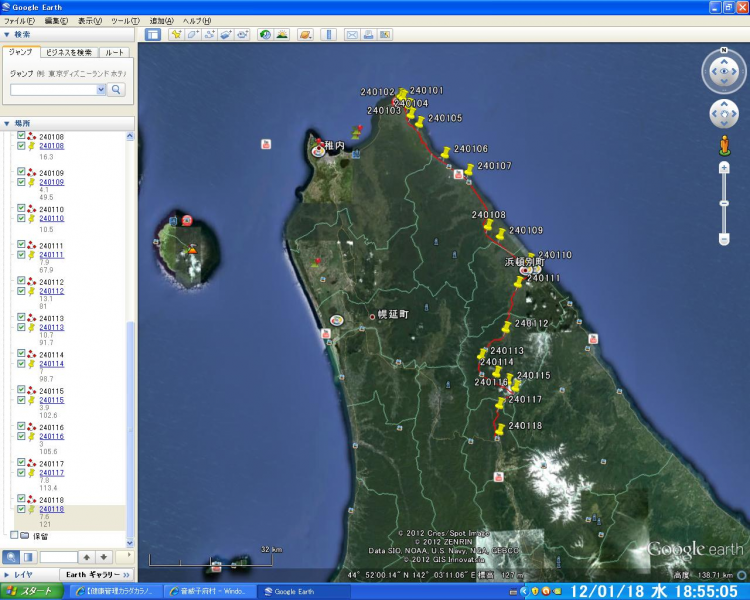750x600 pixels.
Task: Click View in Google Maps toolbar icon
Action: (385, 34)
